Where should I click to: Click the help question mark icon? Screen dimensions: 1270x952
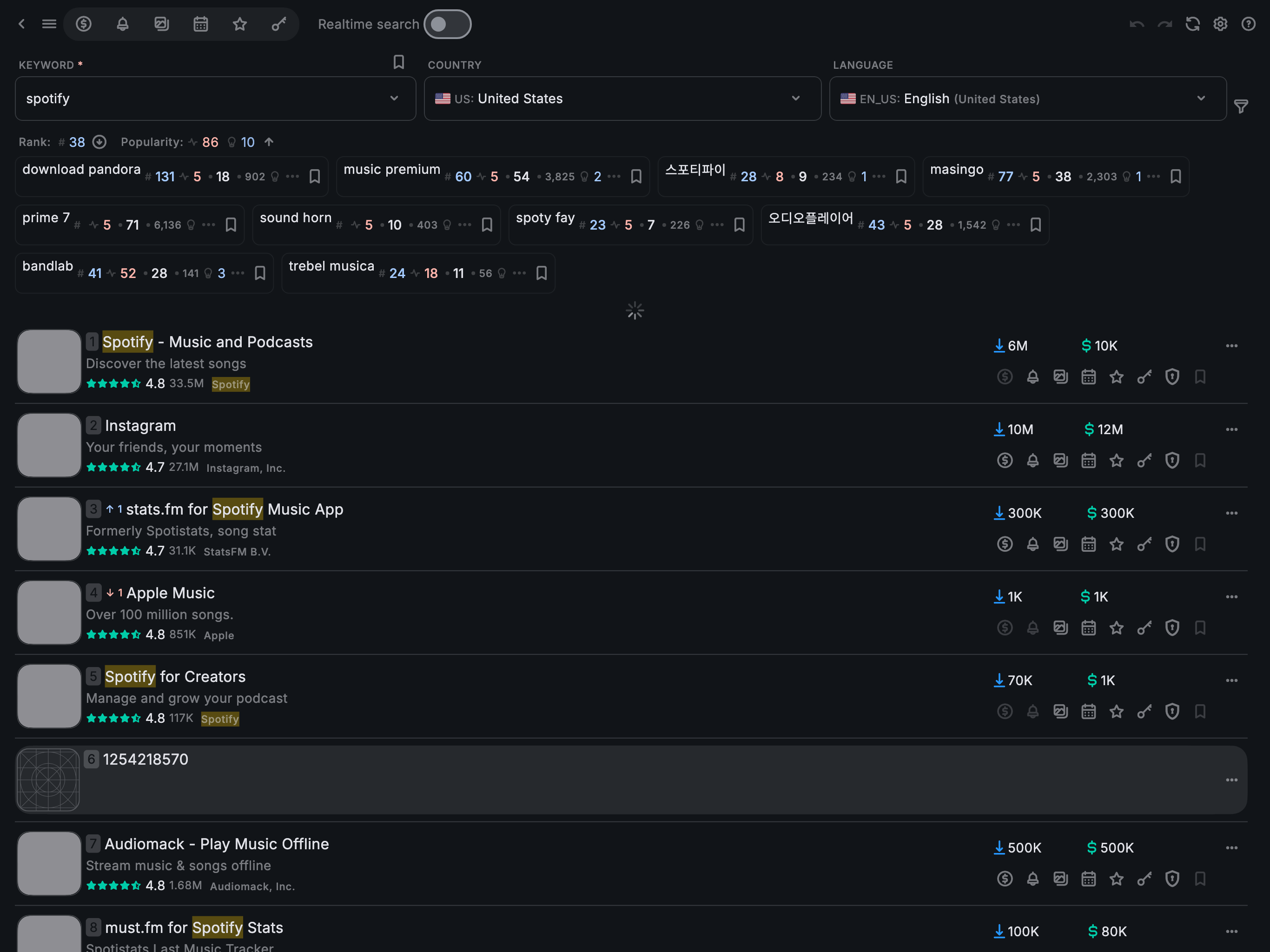point(1248,24)
